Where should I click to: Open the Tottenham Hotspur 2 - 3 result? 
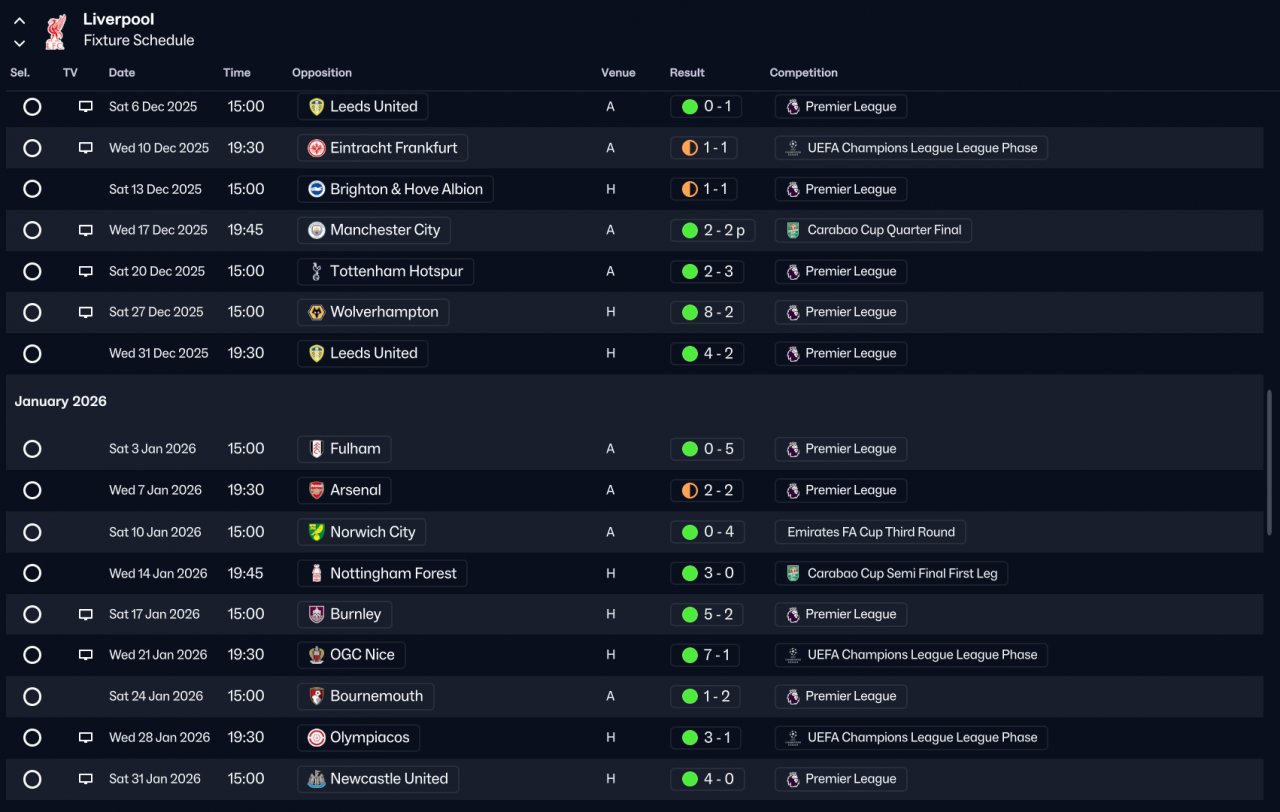tap(707, 271)
